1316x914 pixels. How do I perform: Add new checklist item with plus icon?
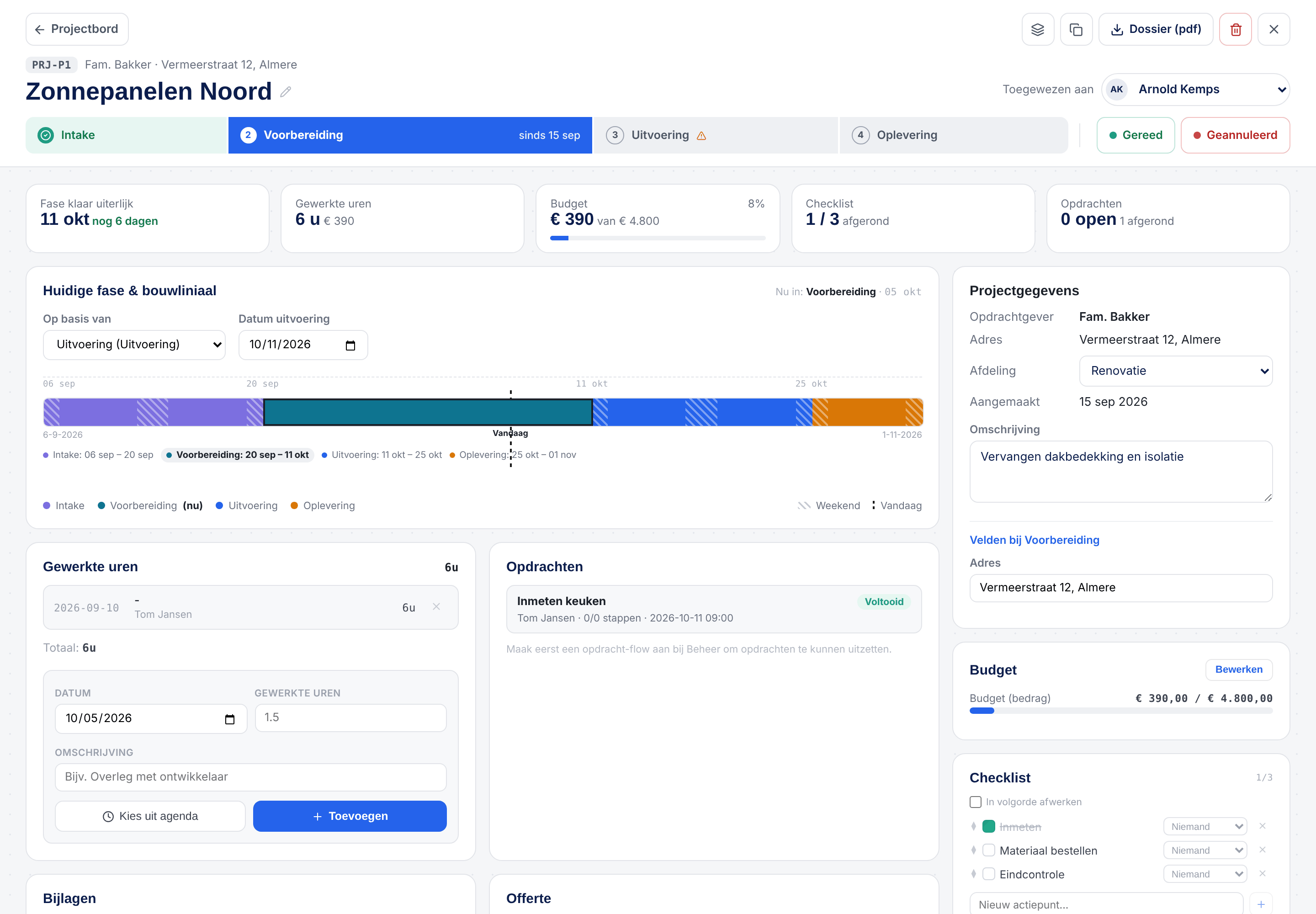pos(1260,903)
